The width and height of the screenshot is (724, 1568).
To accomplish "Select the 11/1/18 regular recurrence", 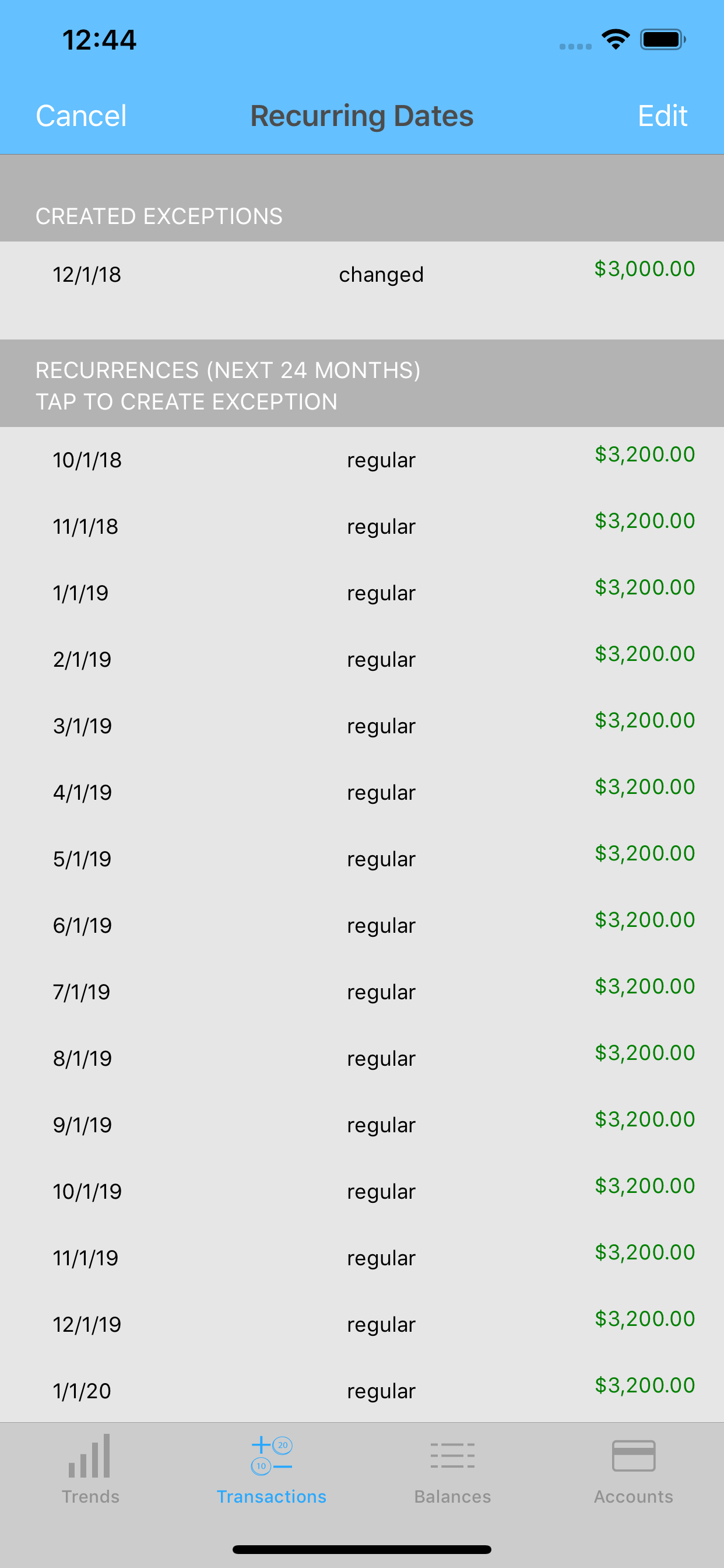I will point(362,527).
